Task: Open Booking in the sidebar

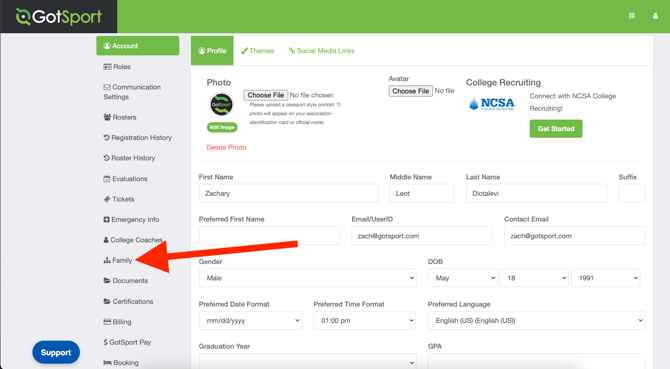Action: (121, 363)
